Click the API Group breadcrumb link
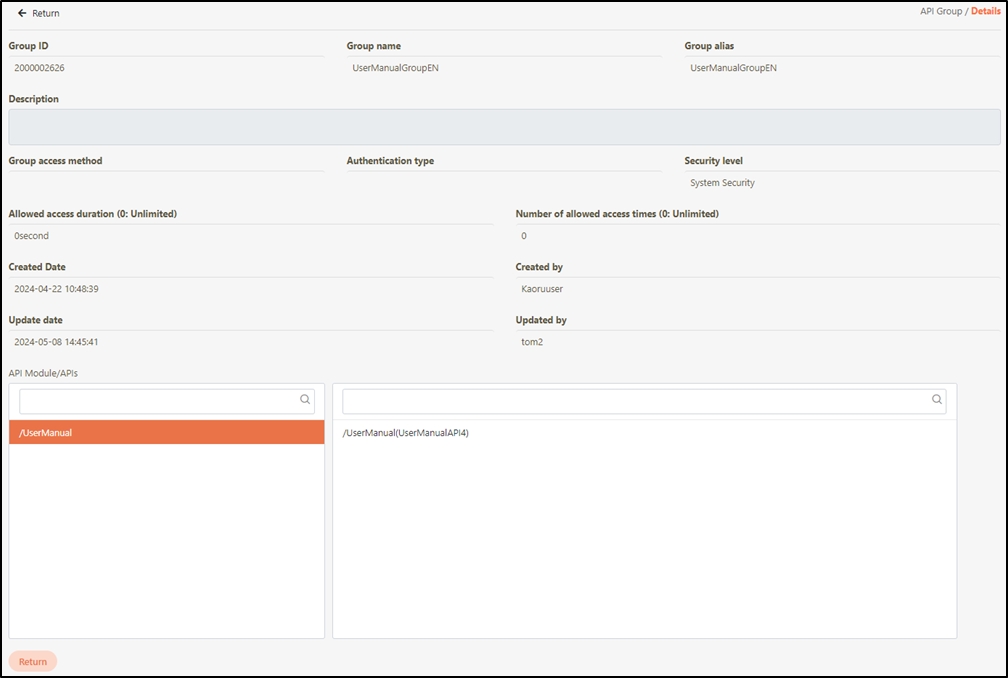Screen dimensions: 1008x678 (x=941, y=11)
